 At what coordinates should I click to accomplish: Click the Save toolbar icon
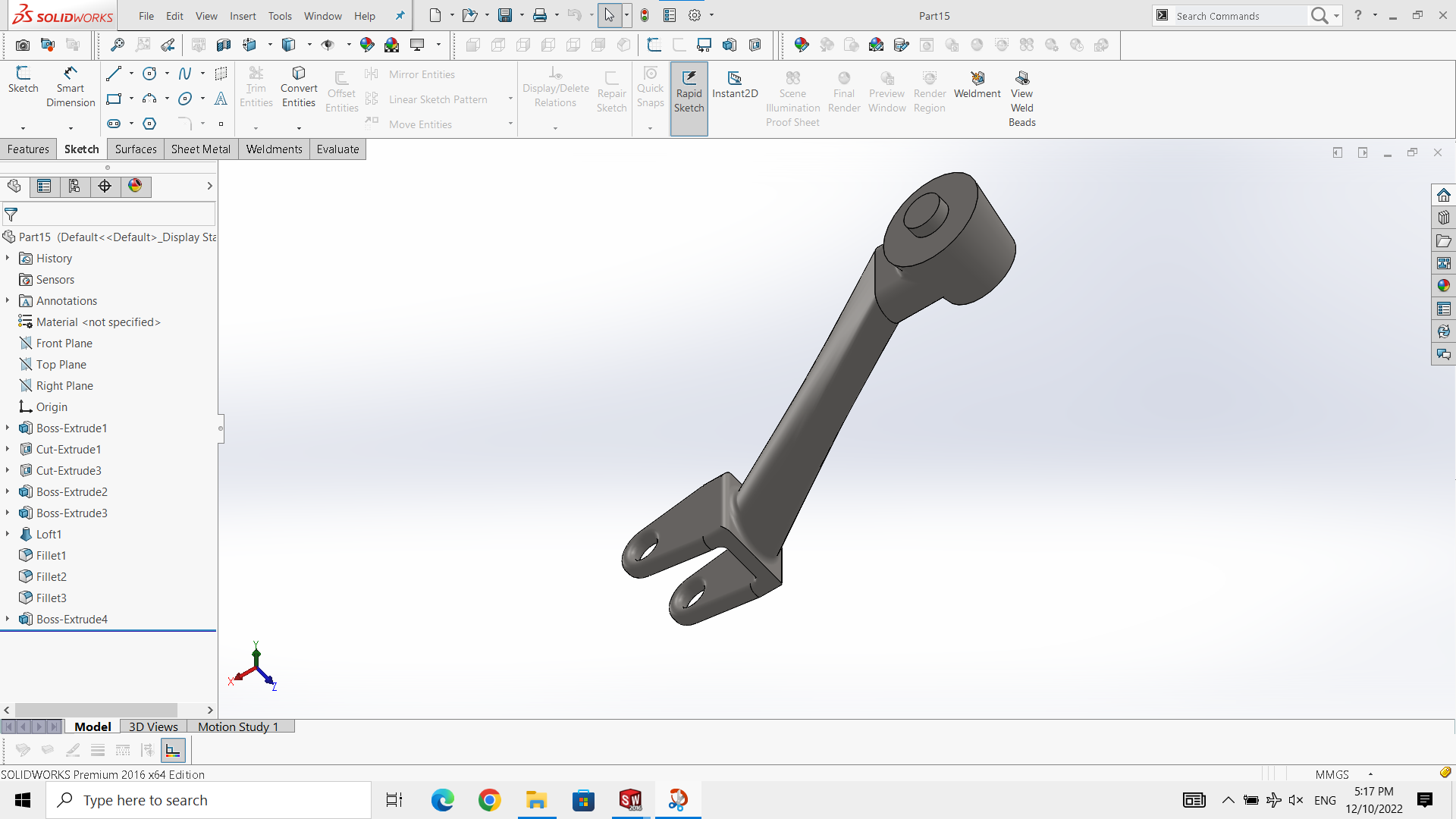coord(505,15)
